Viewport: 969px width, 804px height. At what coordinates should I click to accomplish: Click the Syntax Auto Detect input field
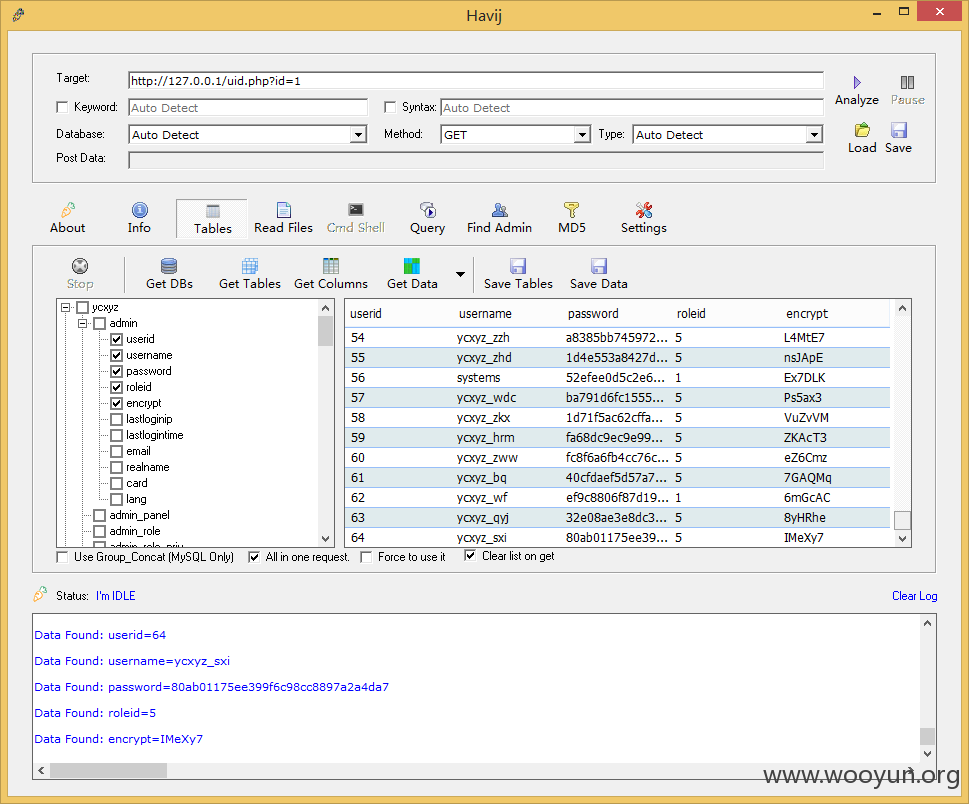(x=632, y=108)
